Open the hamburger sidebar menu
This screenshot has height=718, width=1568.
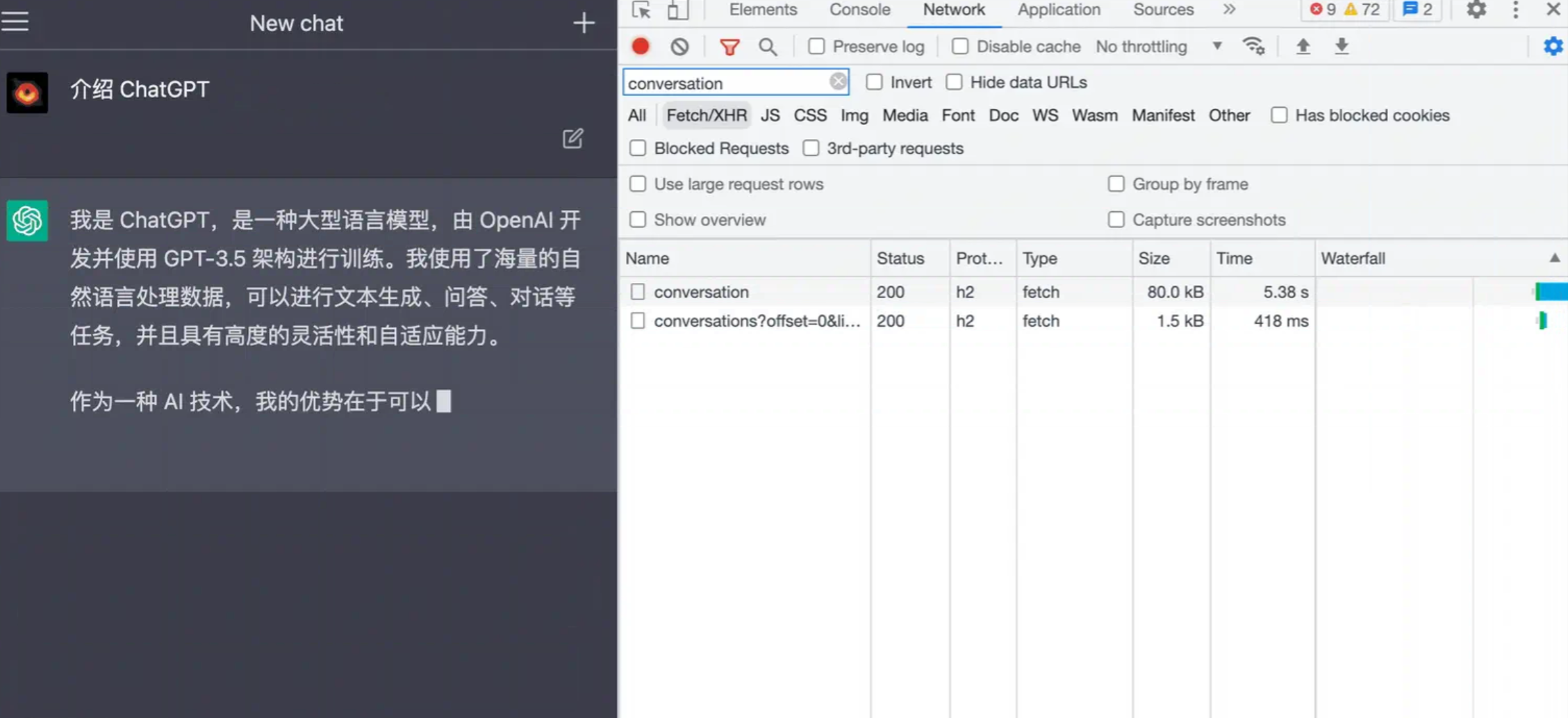15,21
